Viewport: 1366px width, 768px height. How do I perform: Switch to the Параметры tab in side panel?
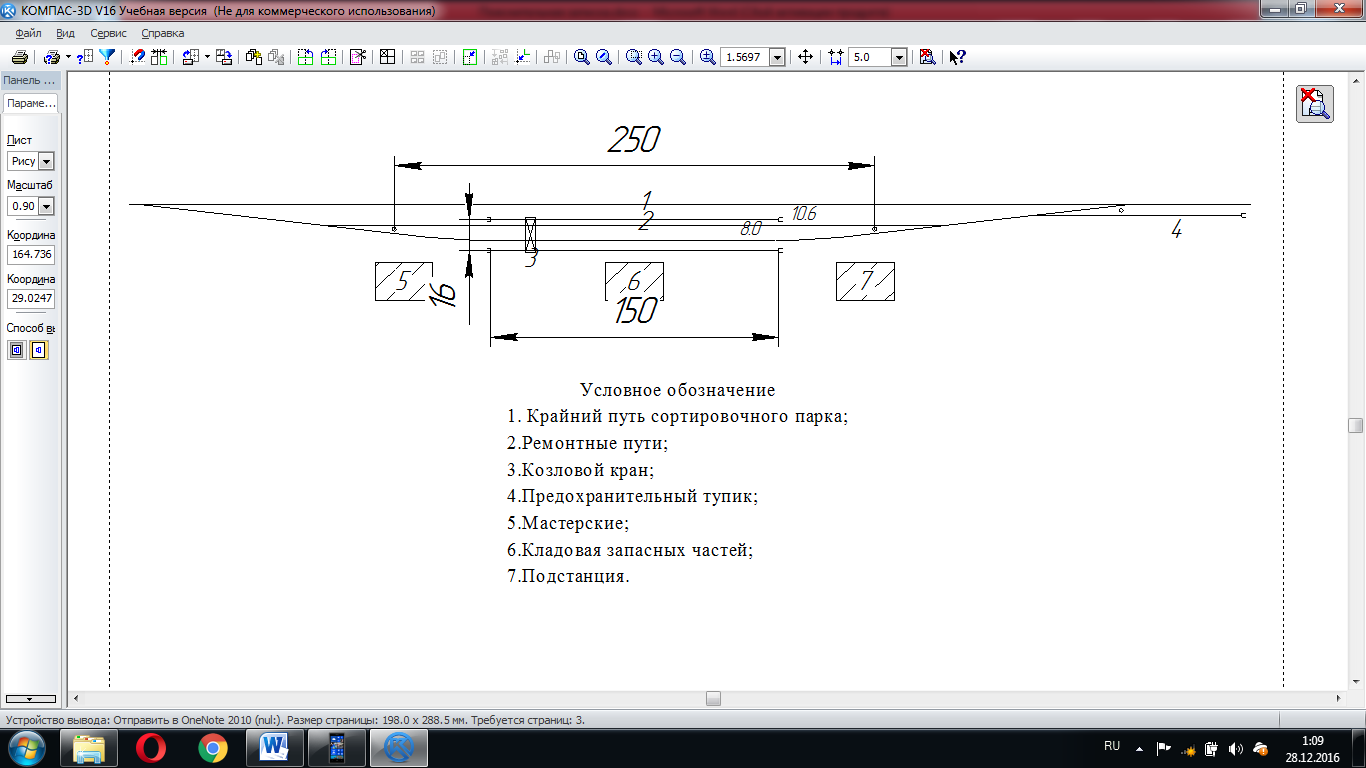(31, 103)
